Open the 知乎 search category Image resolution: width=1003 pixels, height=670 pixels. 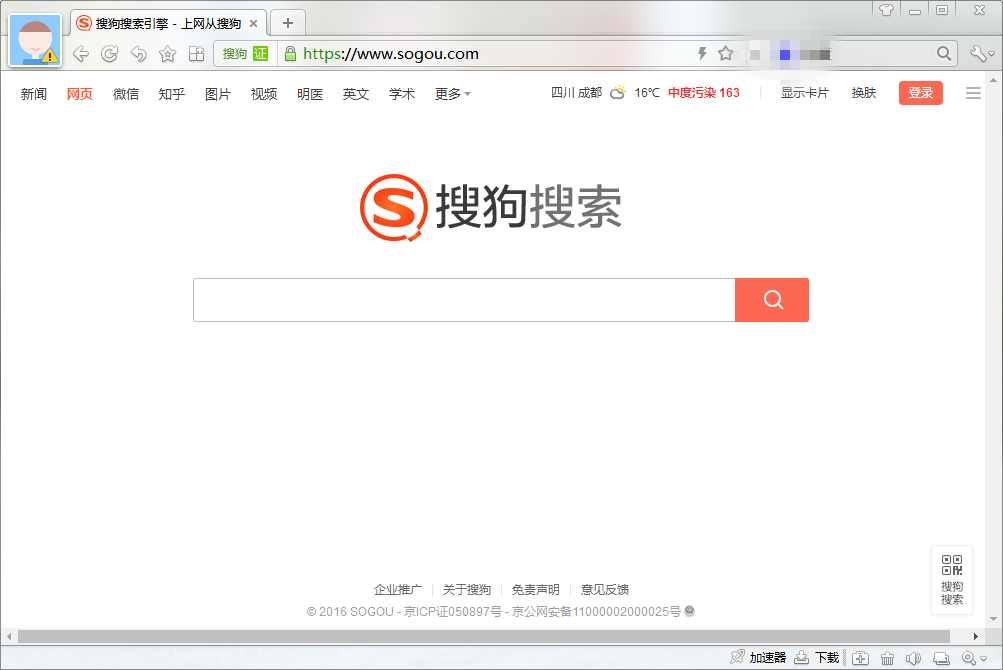pos(171,94)
